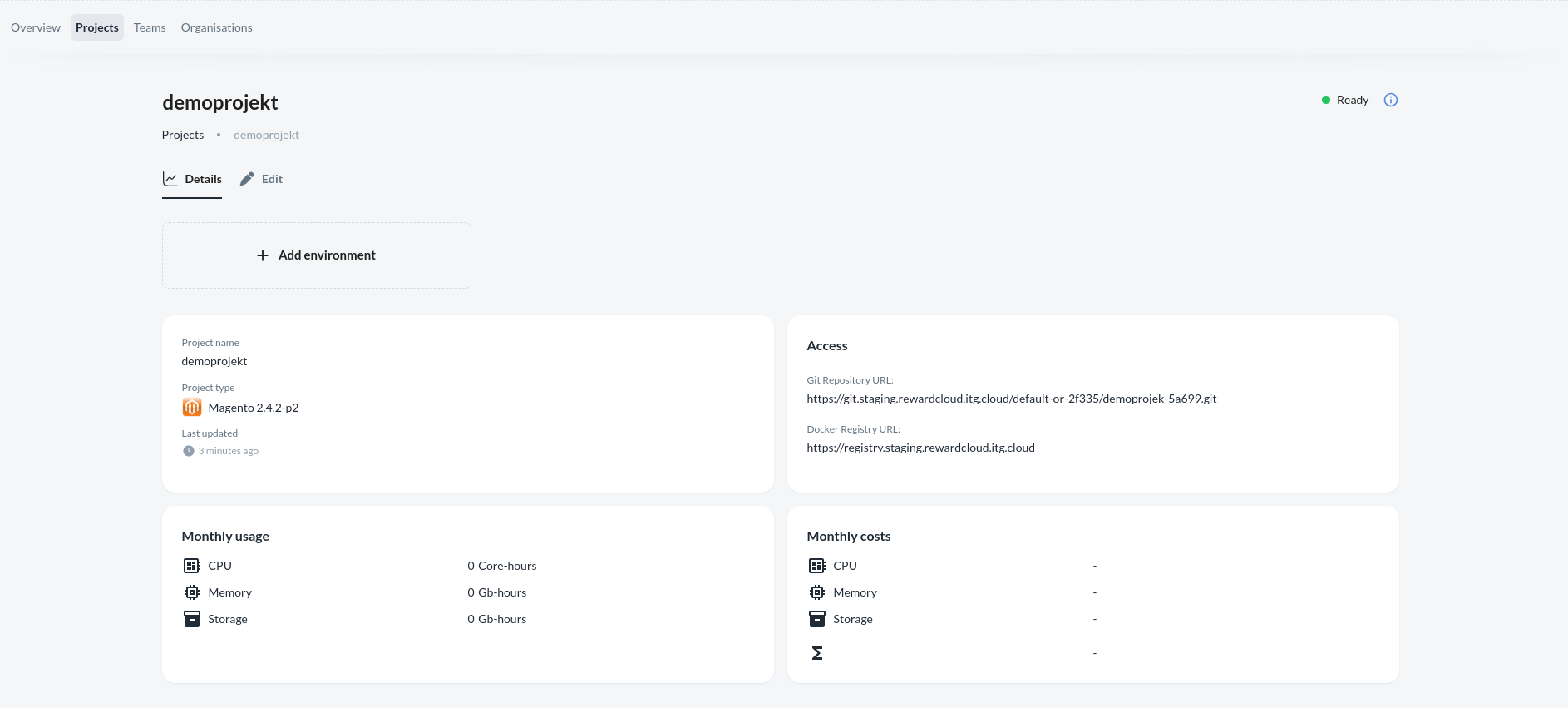The height and width of the screenshot is (708, 1568).
Task: Click the sigma total icon
Action: 817,653
